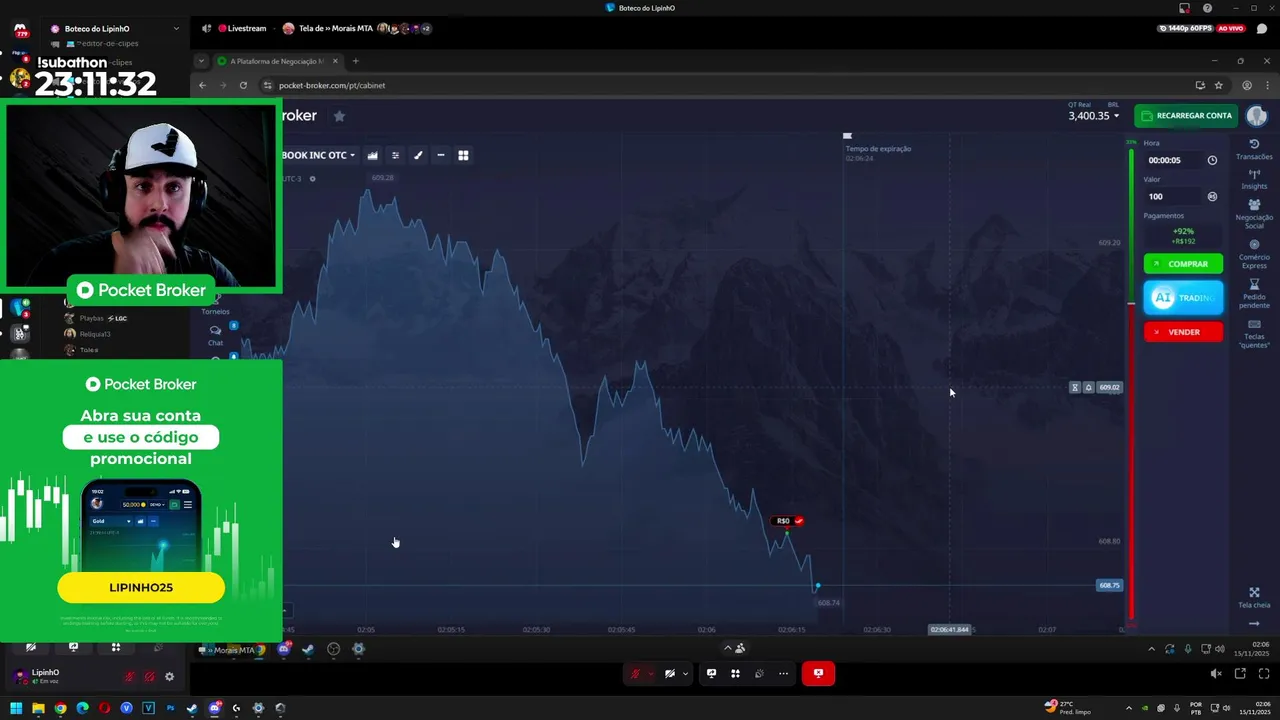Open the multi-chart grid layout icon
The image size is (1280, 720).
click(463, 155)
